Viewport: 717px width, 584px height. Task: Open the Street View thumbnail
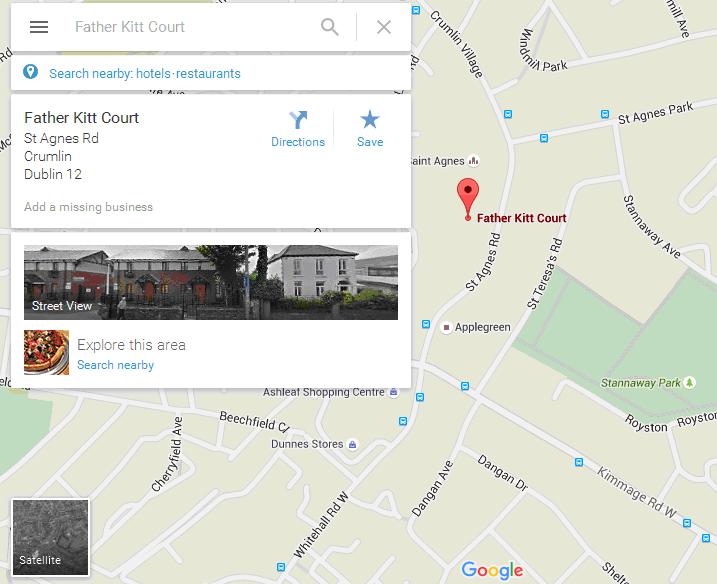click(211, 282)
